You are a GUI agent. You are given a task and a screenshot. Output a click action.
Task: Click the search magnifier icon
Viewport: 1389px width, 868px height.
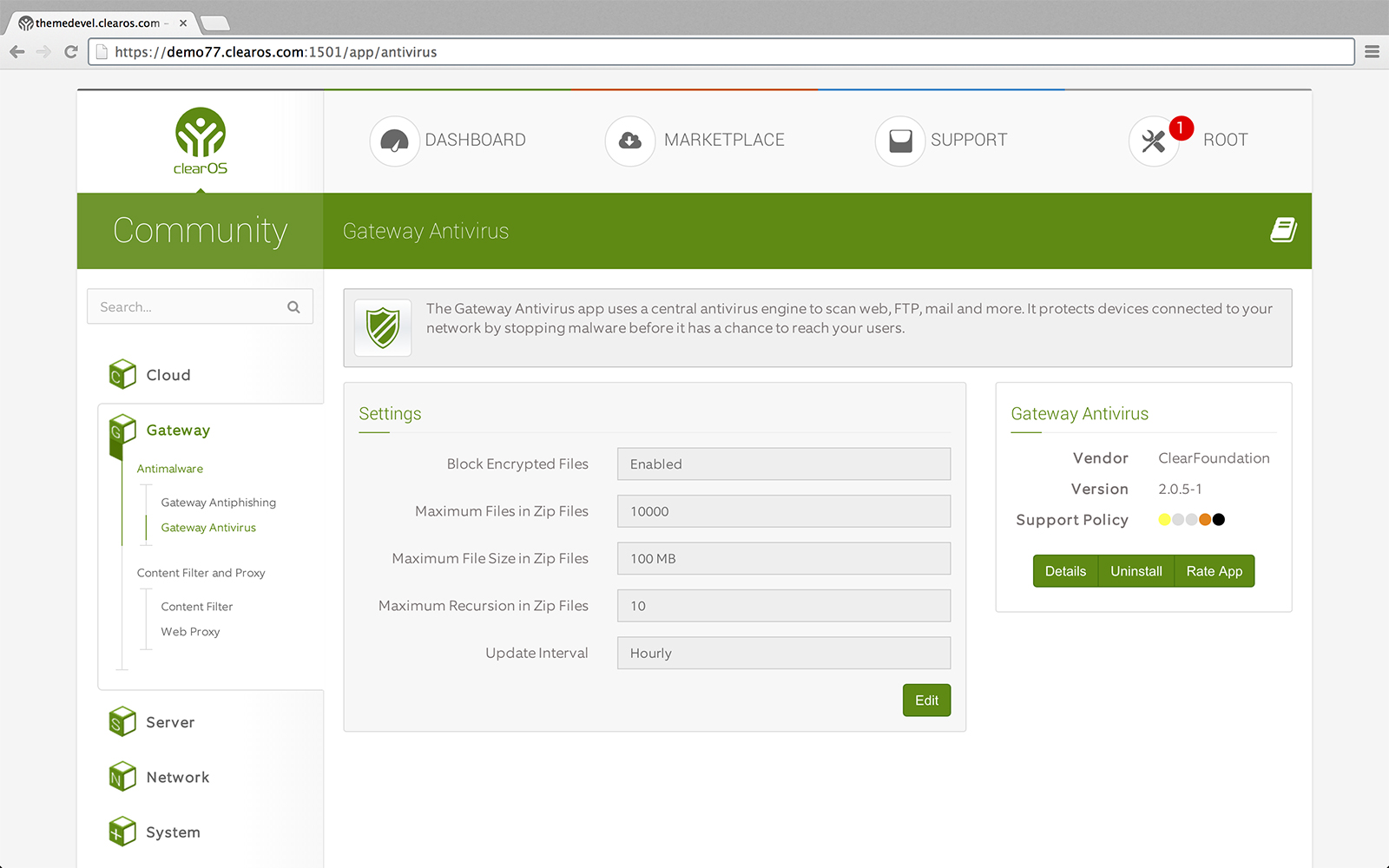[293, 307]
